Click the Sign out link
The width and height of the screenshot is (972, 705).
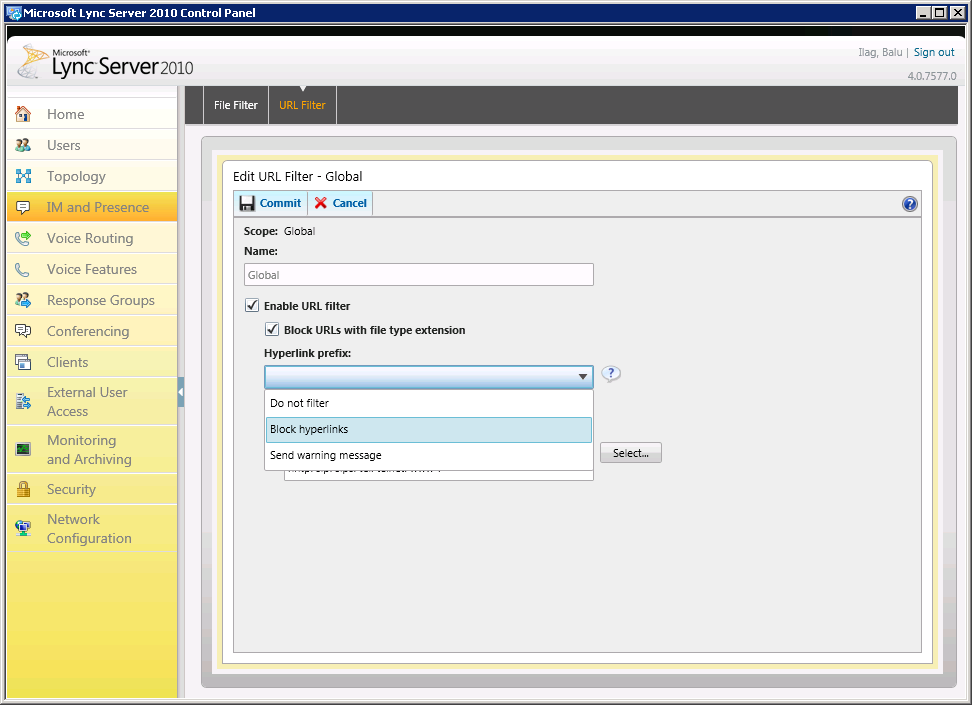[934, 52]
